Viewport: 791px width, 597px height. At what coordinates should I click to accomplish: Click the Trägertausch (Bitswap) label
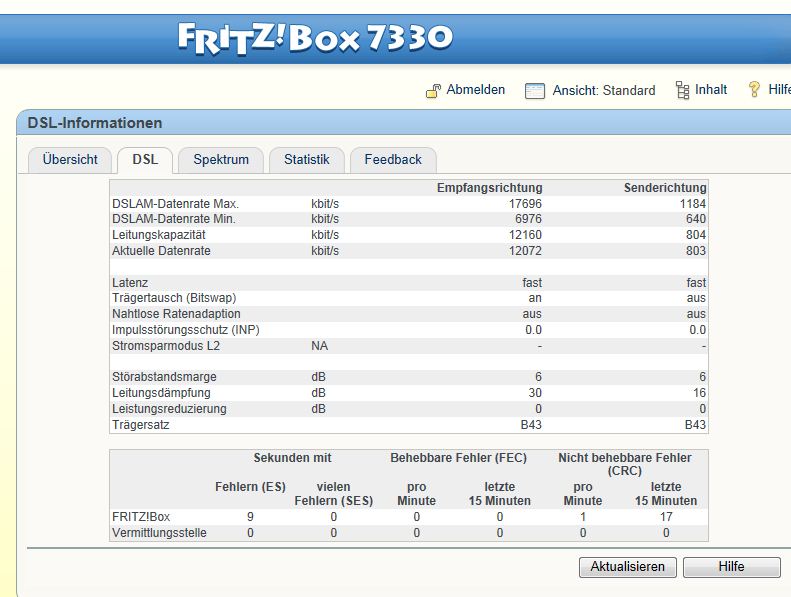[x=174, y=298]
